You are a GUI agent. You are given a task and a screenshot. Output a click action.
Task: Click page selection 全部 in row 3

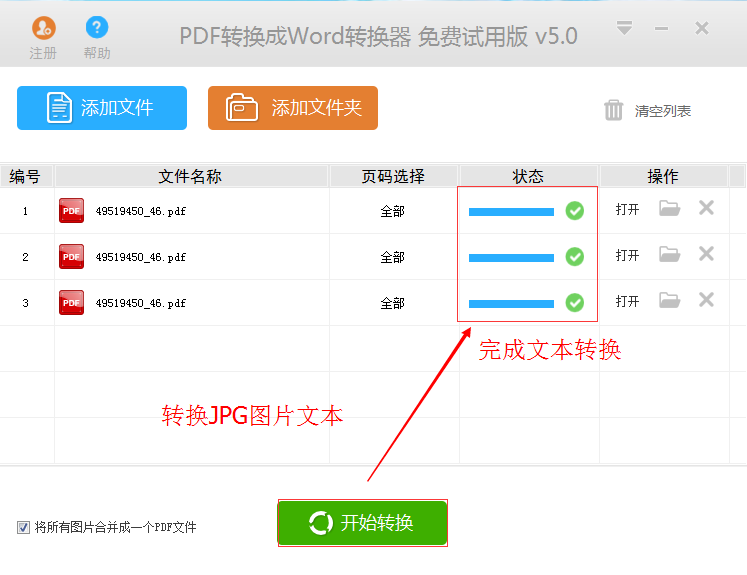coord(393,303)
